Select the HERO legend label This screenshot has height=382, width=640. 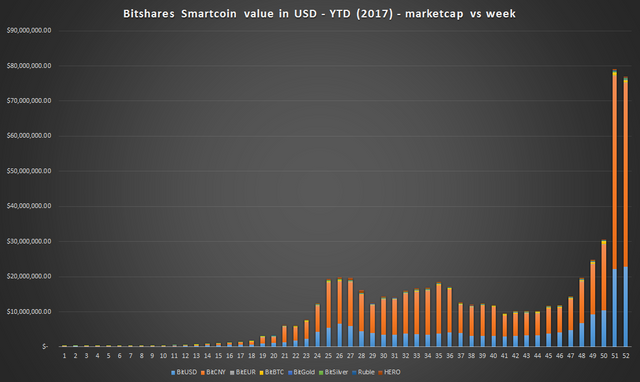click(392, 372)
